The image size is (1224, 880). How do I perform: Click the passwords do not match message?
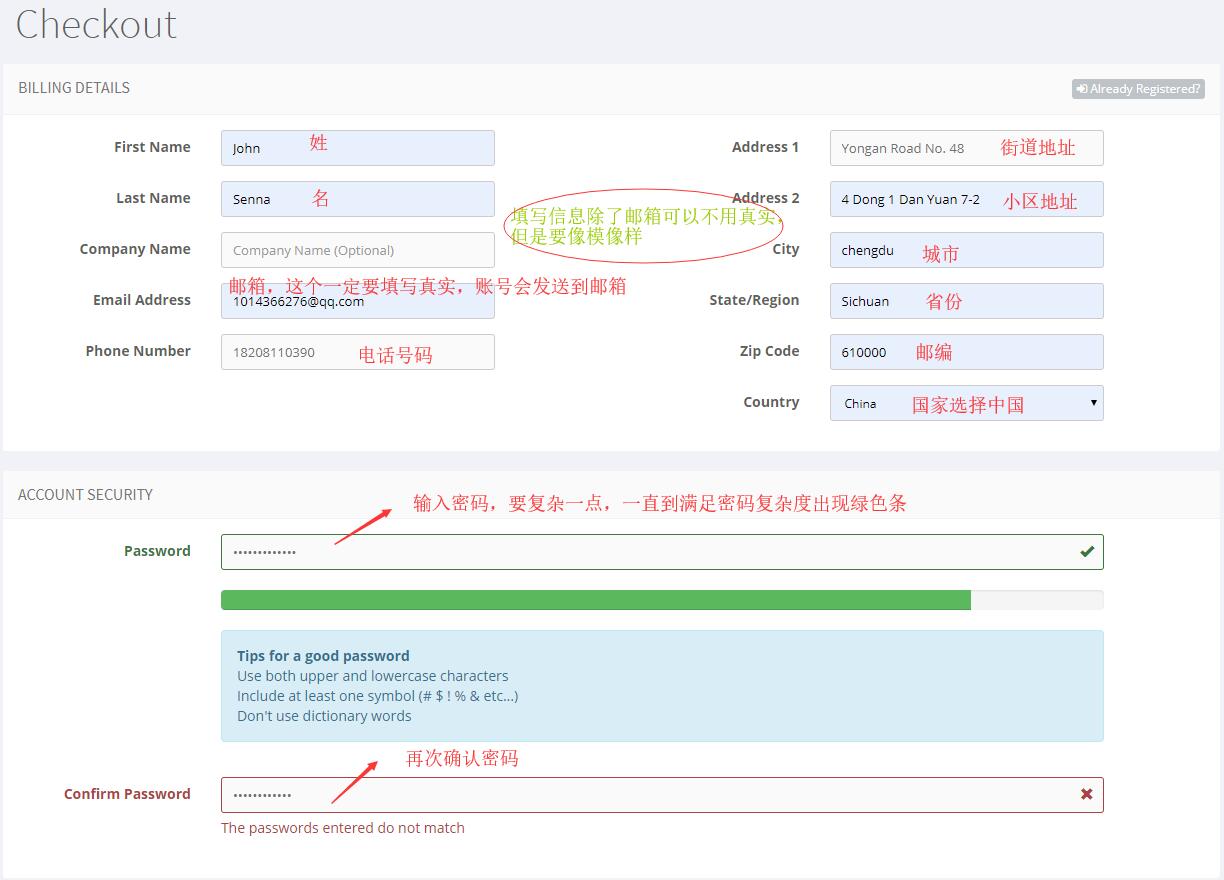343,828
